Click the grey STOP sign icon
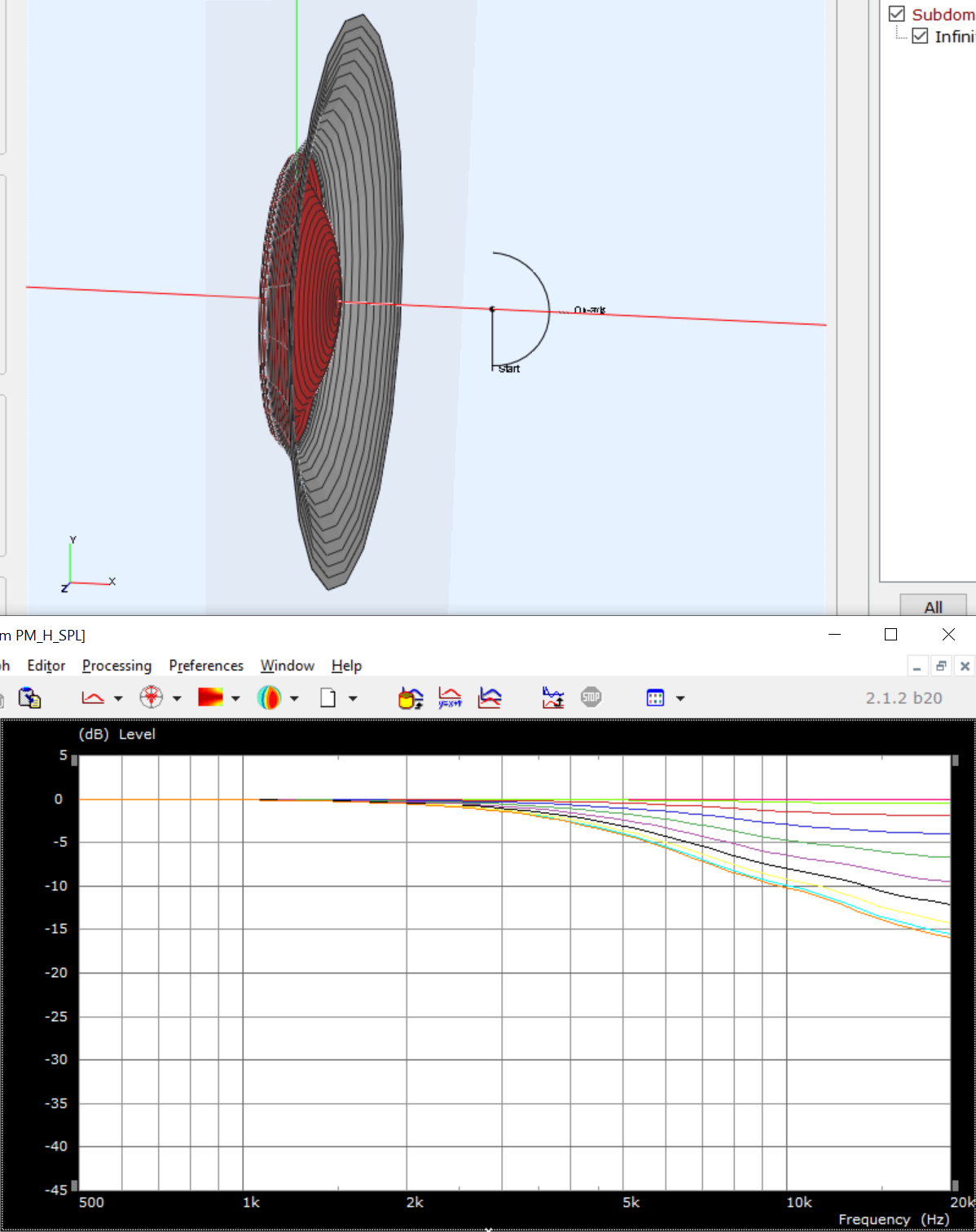This screenshot has height=1232, width=976. tap(591, 697)
